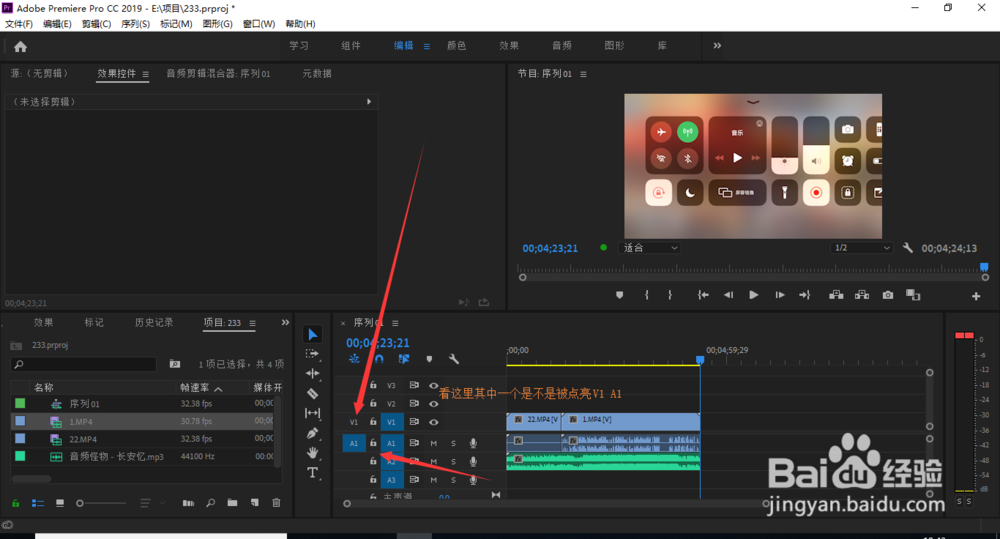Toggle V2 track output eye
Image resolution: width=1000 pixels, height=539 pixels.
coord(434,404)
